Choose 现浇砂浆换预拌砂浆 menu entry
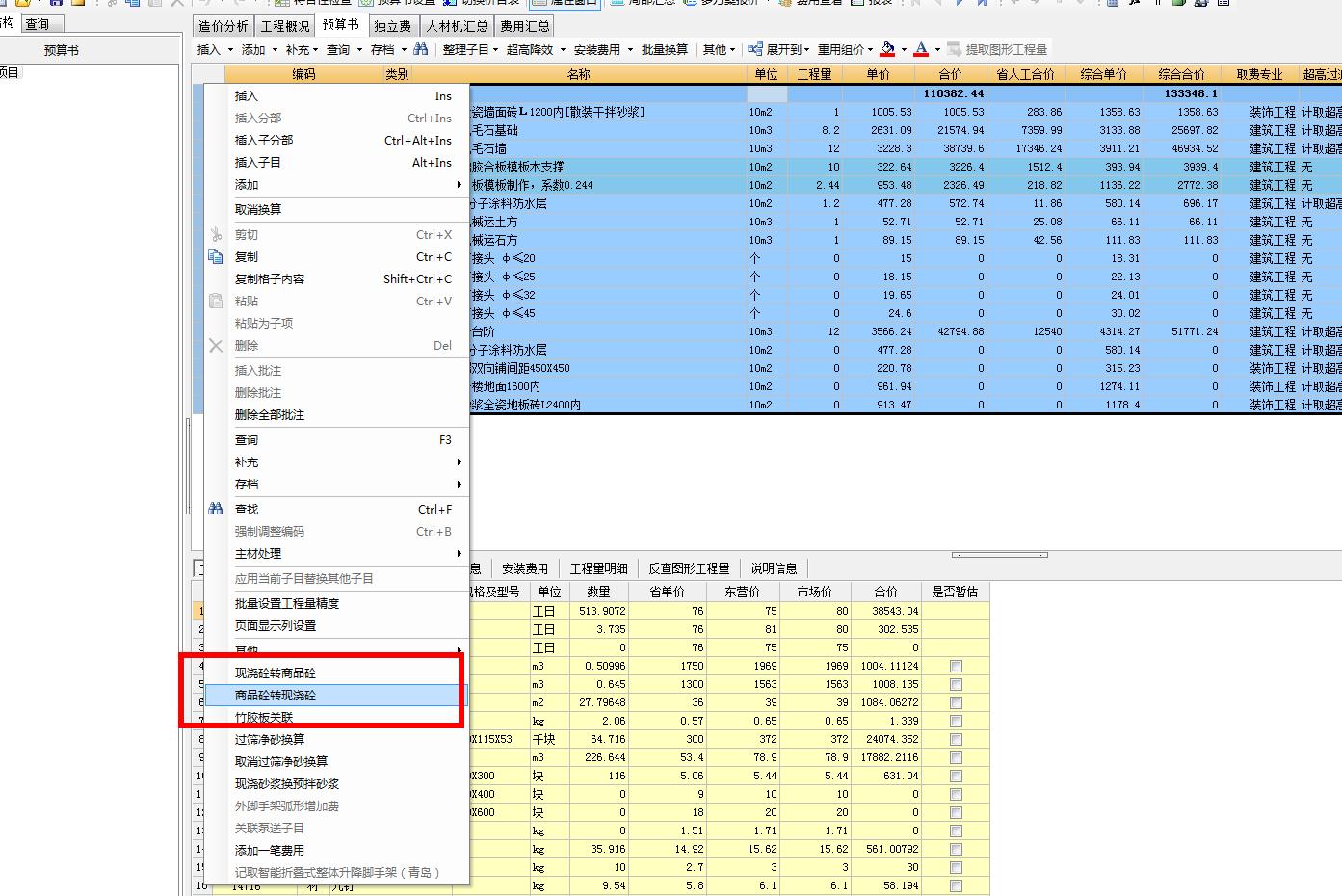1342x896 pixels. pos(335,784)
